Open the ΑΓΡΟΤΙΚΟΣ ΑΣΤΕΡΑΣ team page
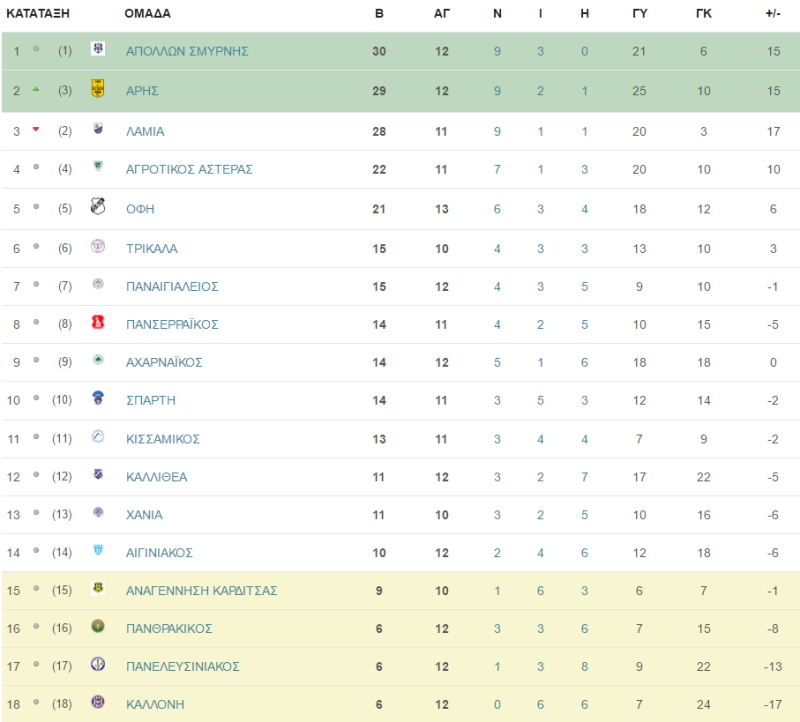 189,169
